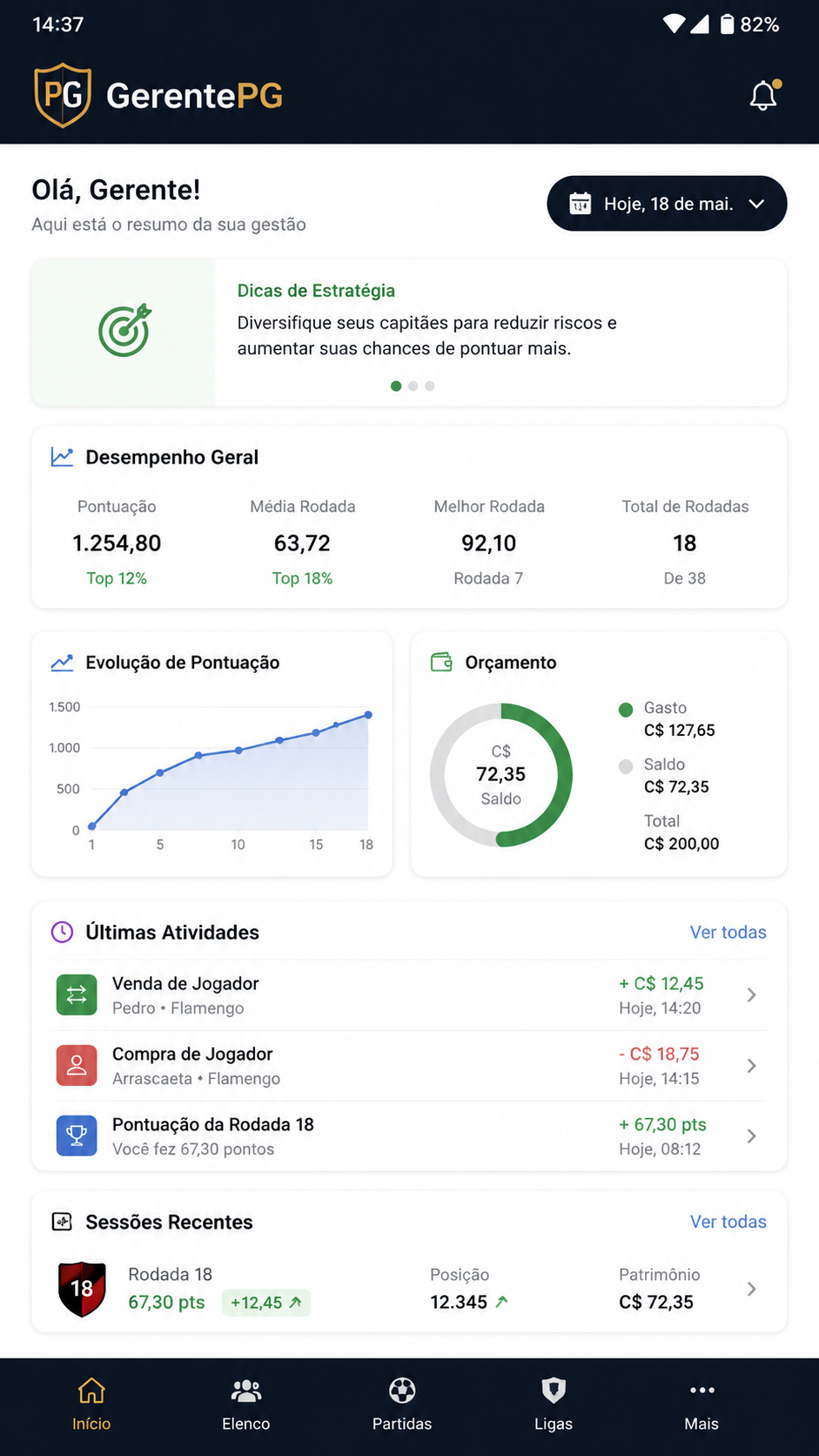Click the Total value C$ 200,00
This screenshot has width=819, height=1456.
(x=681, y=844)
